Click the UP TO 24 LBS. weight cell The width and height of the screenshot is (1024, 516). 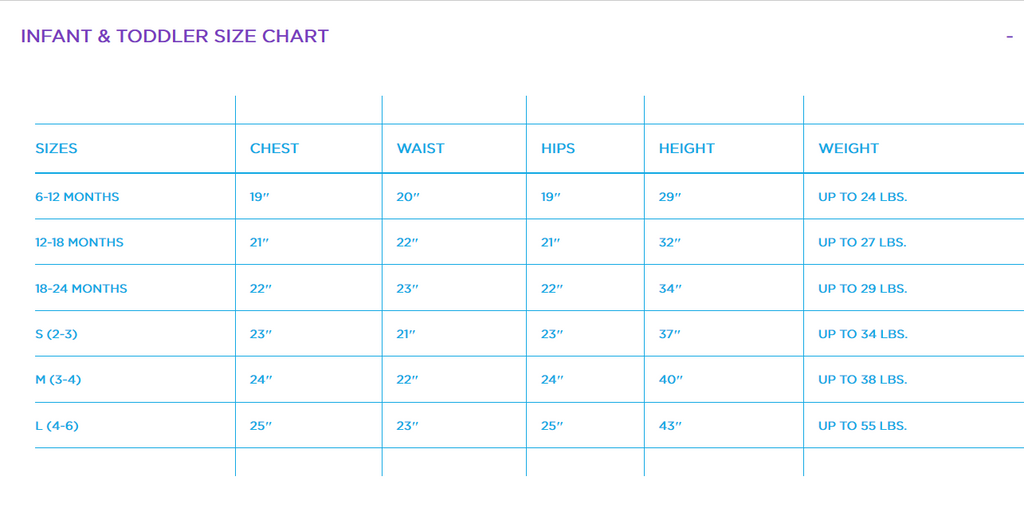point(862,197)
